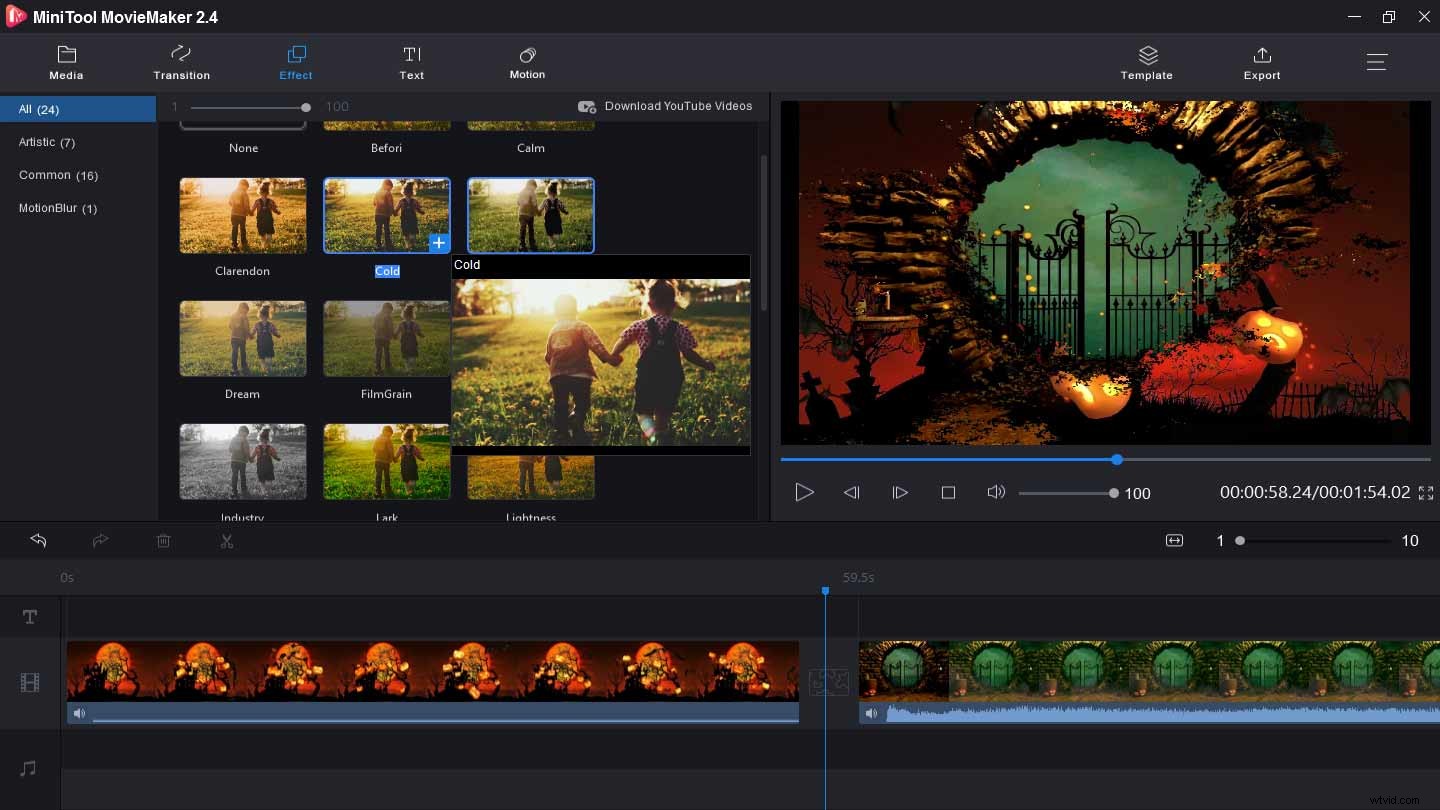Apply the Cold effect thumbnail
The image size is (1440, 810).
pos(387,215)
